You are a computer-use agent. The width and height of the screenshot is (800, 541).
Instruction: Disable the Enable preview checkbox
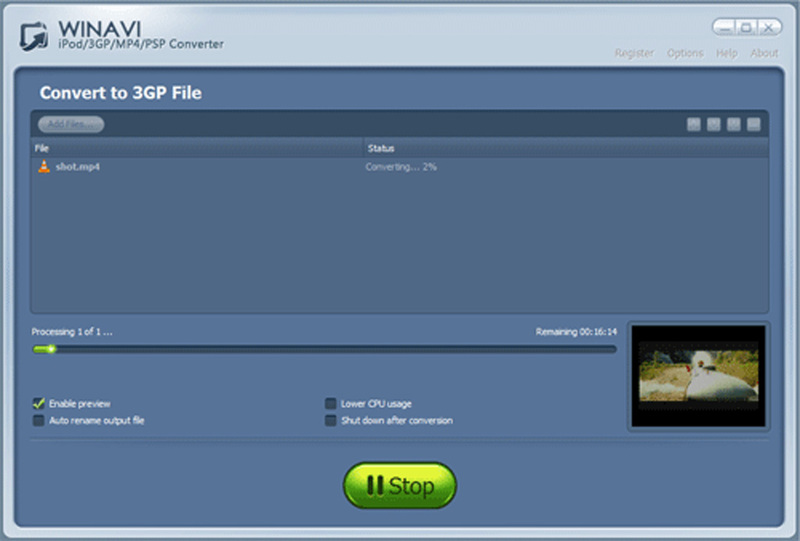[38, 404]
